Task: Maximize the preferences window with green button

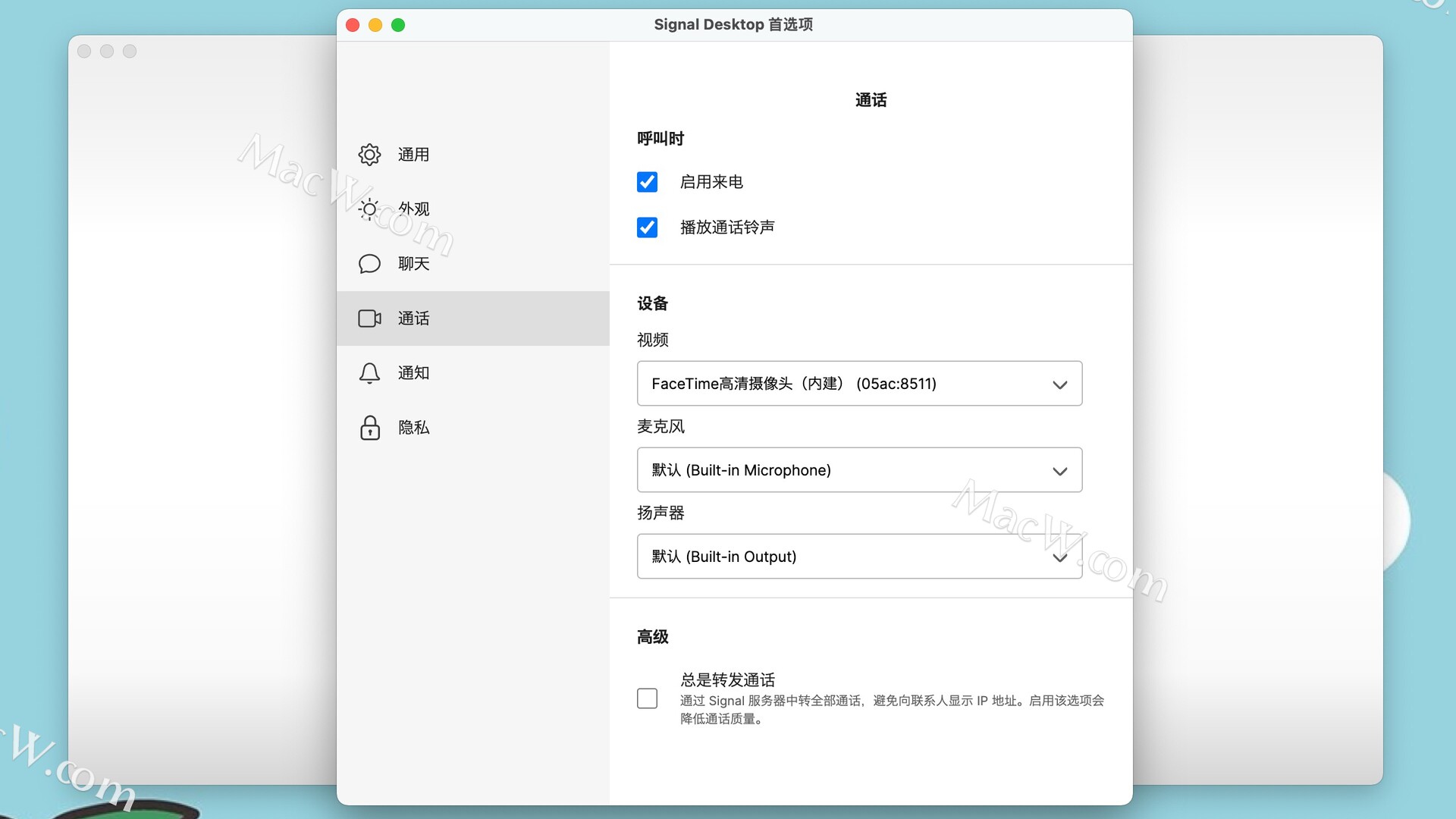Action: point(398,25)
